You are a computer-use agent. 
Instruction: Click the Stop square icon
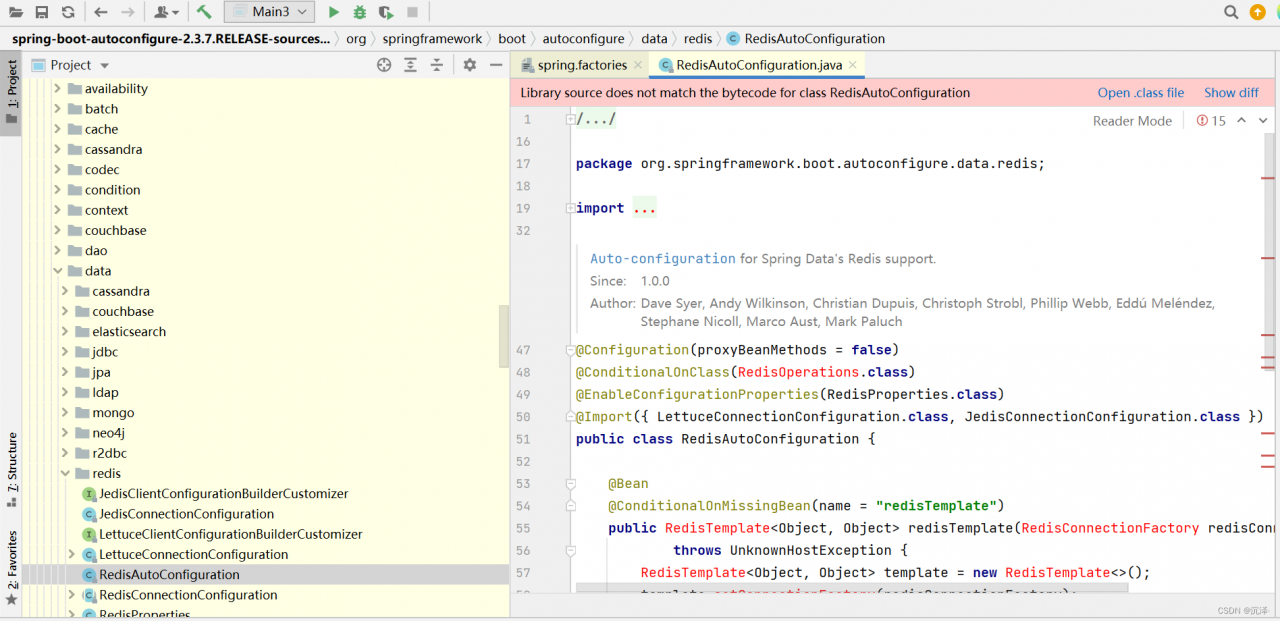coord(412,12)
